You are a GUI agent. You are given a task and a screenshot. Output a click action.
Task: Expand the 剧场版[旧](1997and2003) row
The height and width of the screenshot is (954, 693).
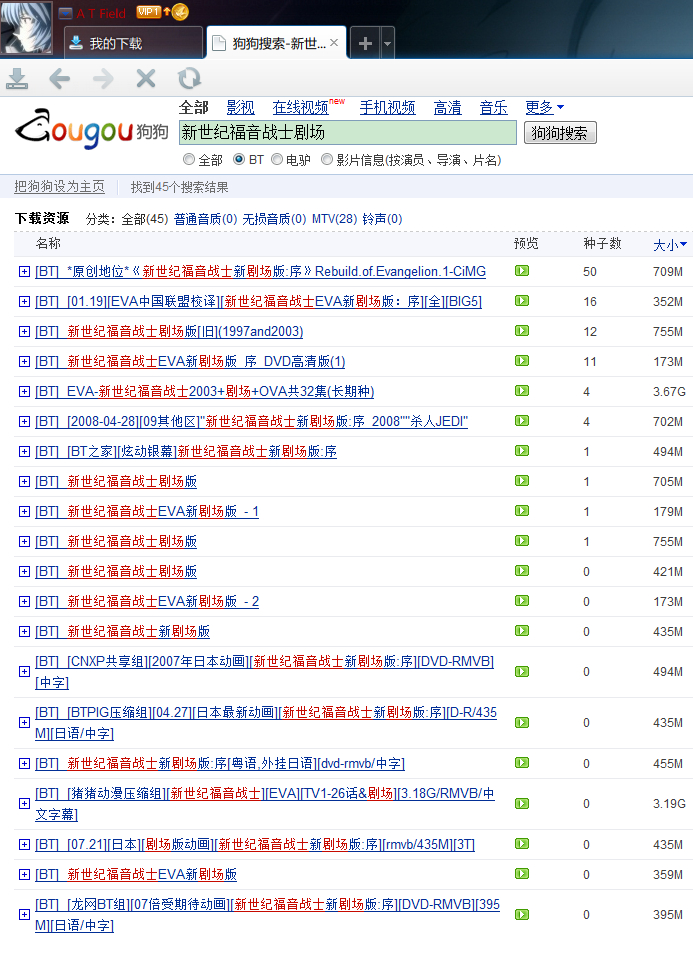(x=24, y=331)
